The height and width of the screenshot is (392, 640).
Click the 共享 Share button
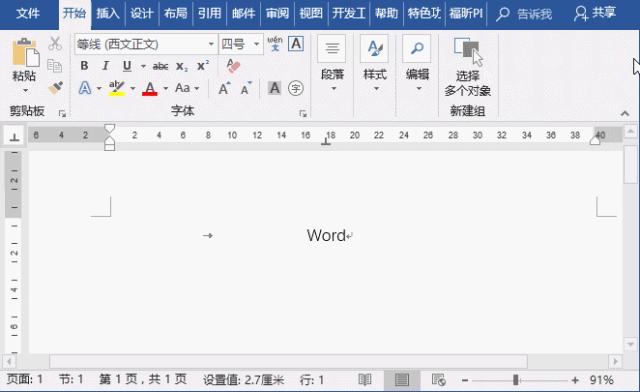pyautogui.click(x=595, y=13)
